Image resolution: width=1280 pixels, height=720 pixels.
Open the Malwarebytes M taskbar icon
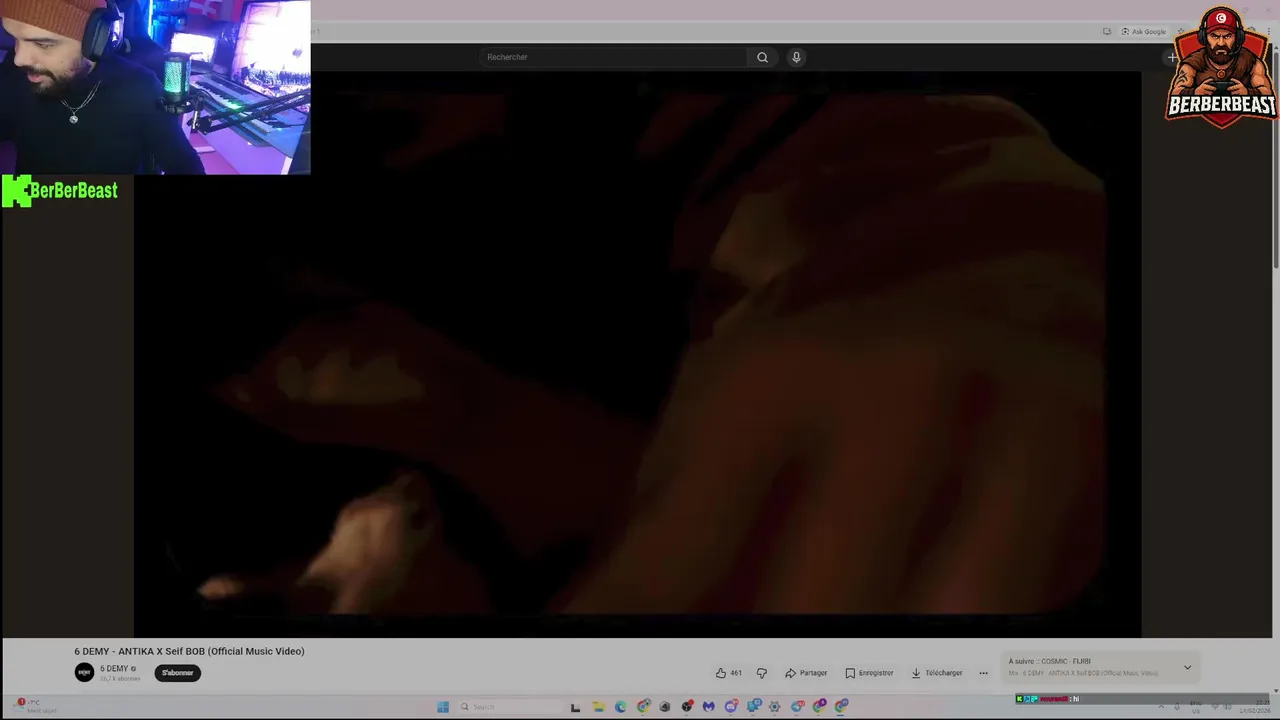pyautogui.click(x=709, y=707)
